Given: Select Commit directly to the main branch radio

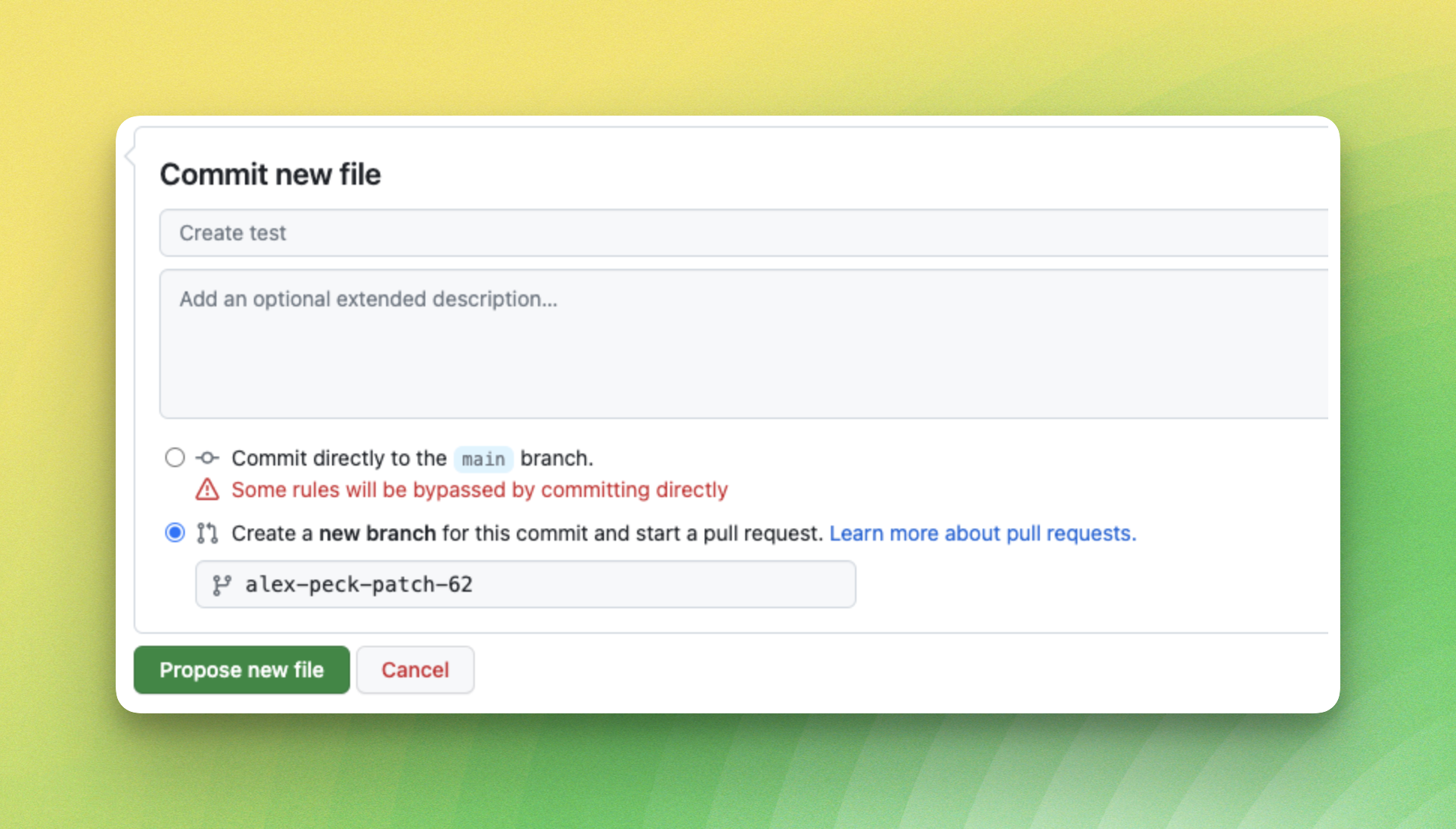Looking at the screenshot, I should click(x=175, y=457).
